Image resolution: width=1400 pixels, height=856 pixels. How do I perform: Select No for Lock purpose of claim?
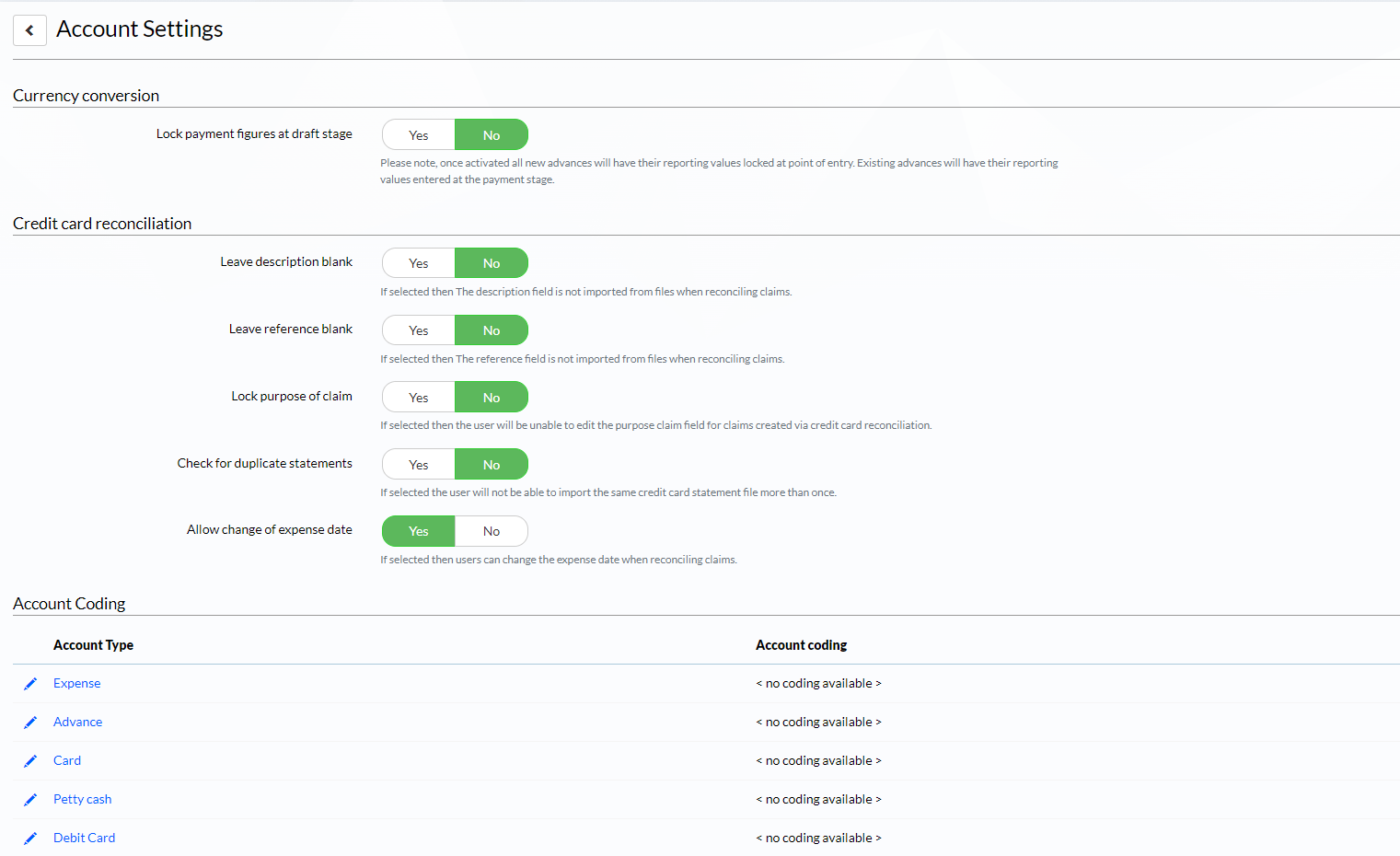point(492,398)
